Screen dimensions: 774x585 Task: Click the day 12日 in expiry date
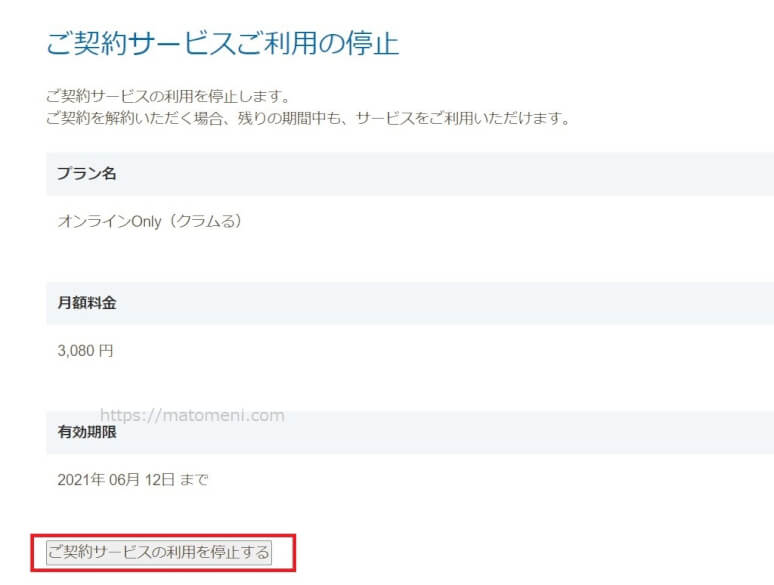click(160, 479)
